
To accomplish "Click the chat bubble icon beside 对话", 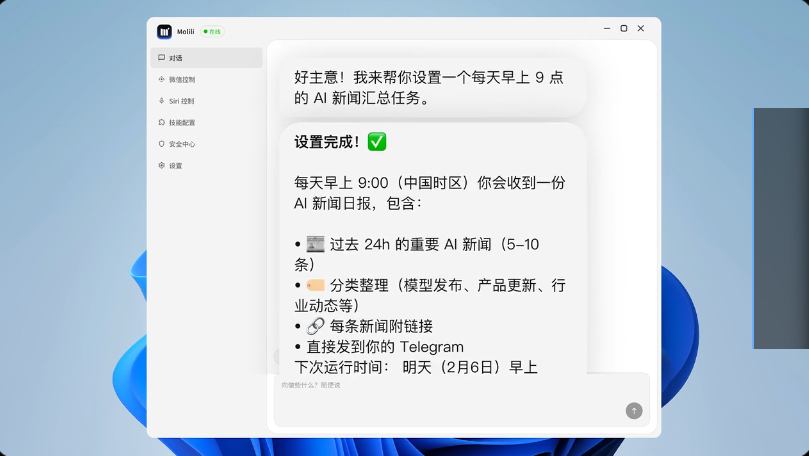I will pyautogui.click(x=162, y=58).
